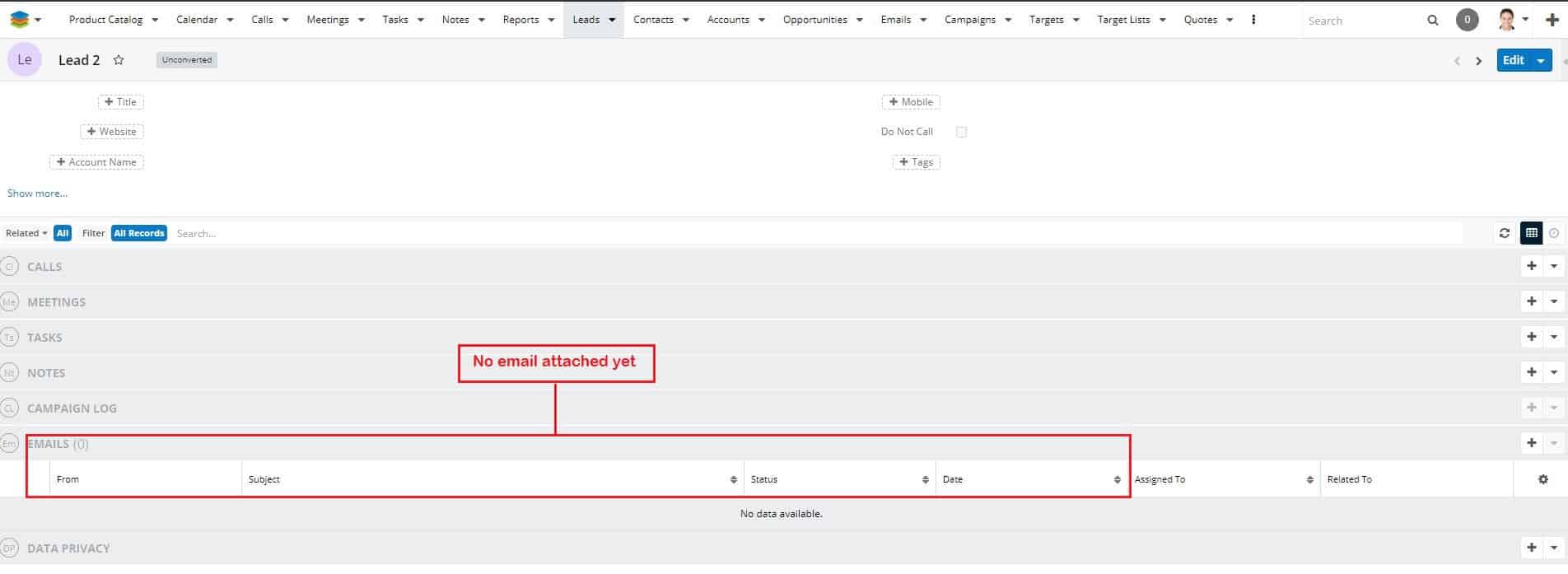Toggle the Do Not Call checkbox
This screenshot has height=574, width=1568.
[x=961, y=132]
